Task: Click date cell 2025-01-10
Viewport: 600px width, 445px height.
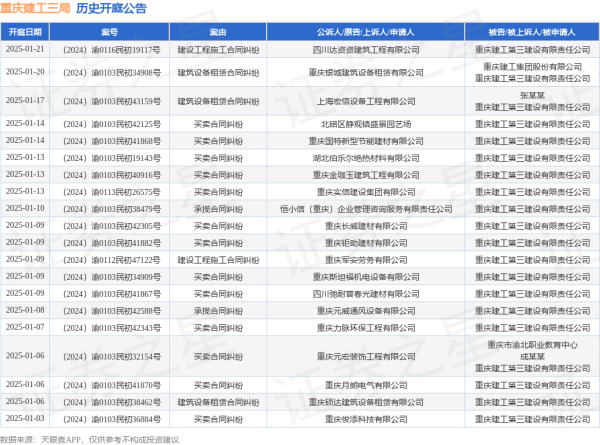Action: pyautogui.click(x=25, y=209)
